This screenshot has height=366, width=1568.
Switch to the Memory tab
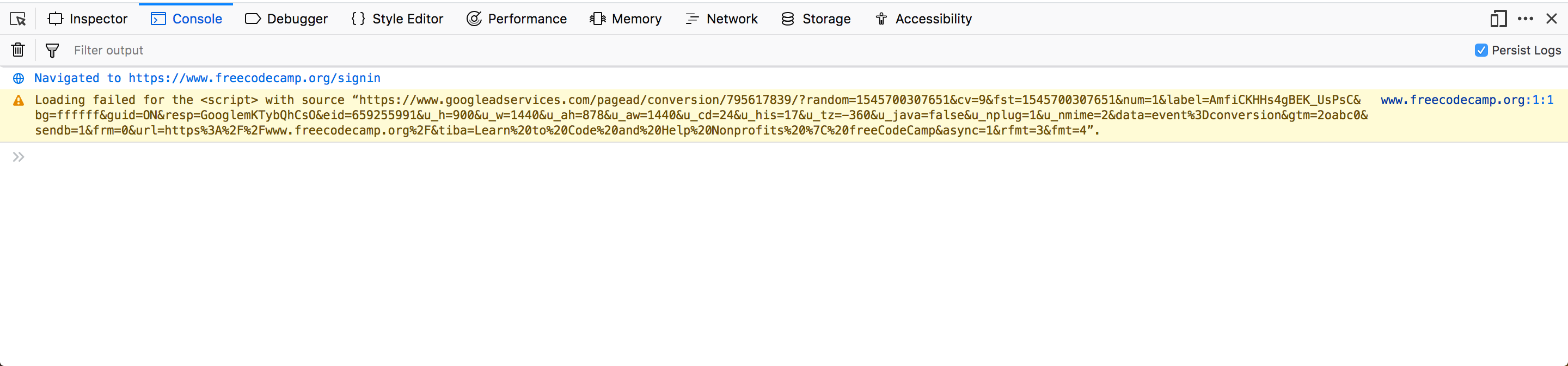[x=625, y=19]
